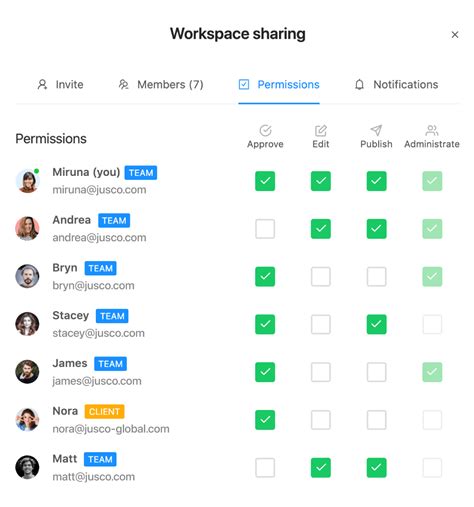Disable Publish permission for Matt
Image resolution: width=474 pixels, height=507 pixels.
376,467
